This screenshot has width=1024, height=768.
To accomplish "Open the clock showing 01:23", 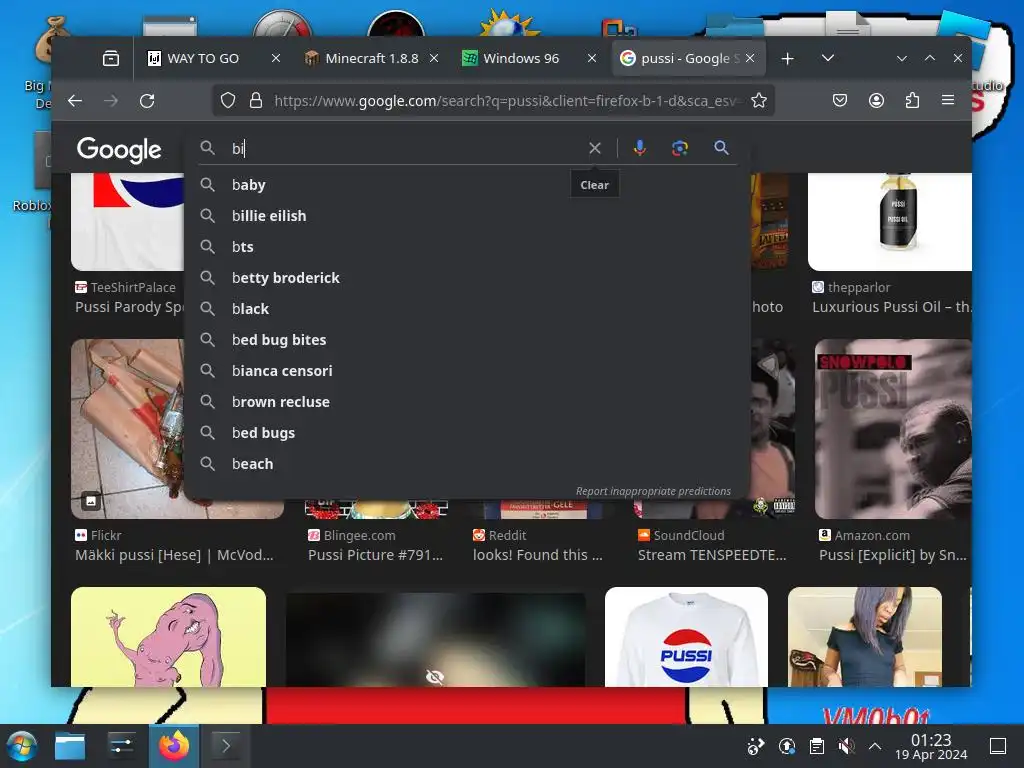I will 931,746.
